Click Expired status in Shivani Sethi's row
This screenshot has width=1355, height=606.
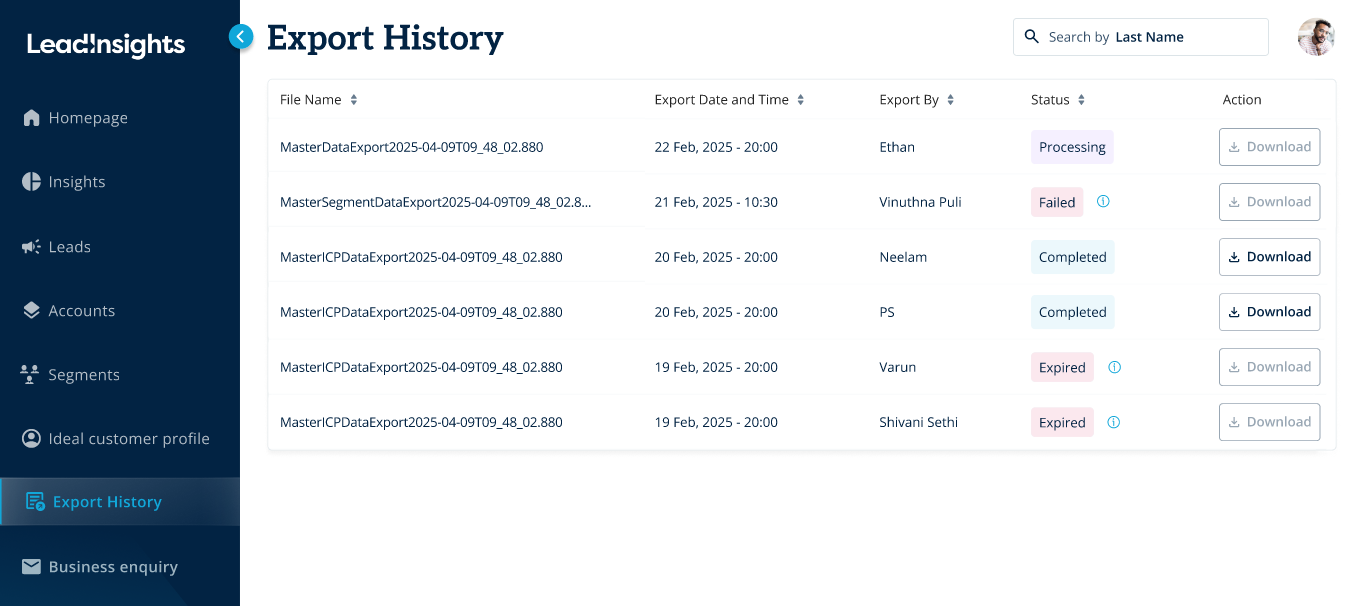1062,422
